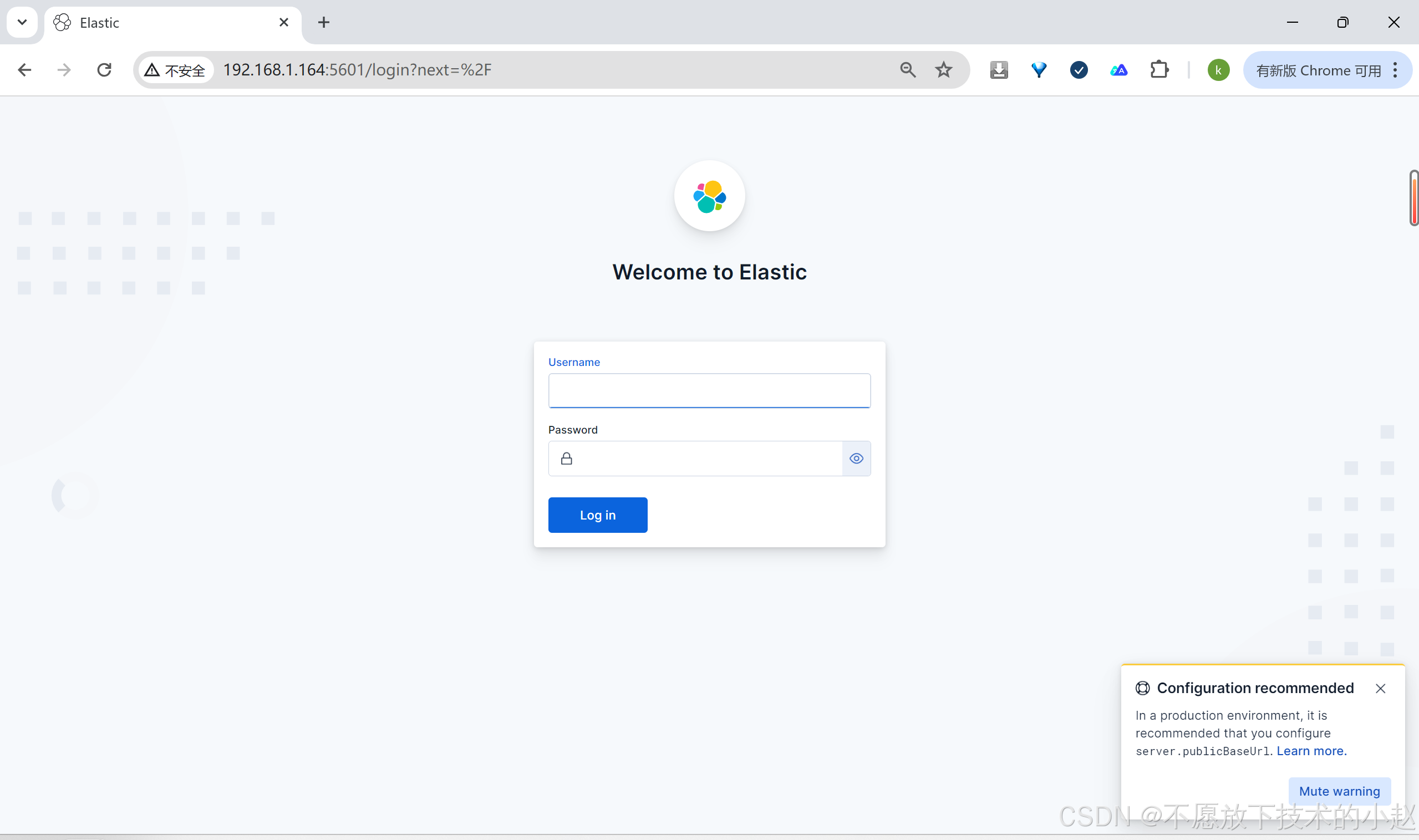Bookmark this page with the star icon
Screen dimensions: 1419x840
click(943, 70)
